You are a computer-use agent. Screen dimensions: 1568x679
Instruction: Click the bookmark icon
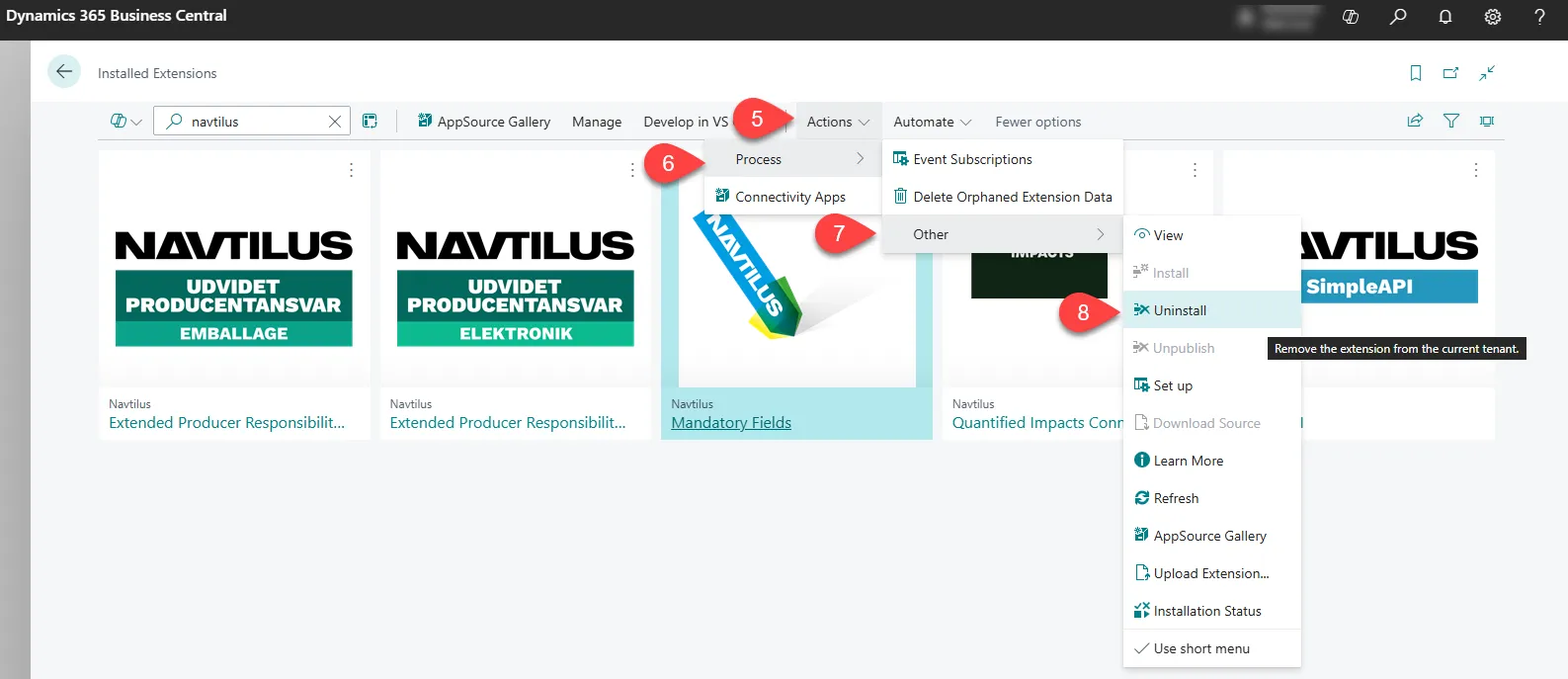(1415, 73)
